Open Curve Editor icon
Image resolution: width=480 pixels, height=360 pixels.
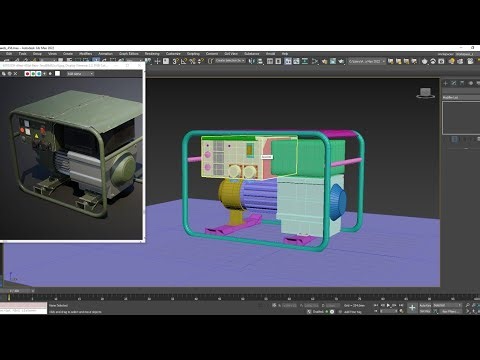pyautogui.click(x=296, y=61)
